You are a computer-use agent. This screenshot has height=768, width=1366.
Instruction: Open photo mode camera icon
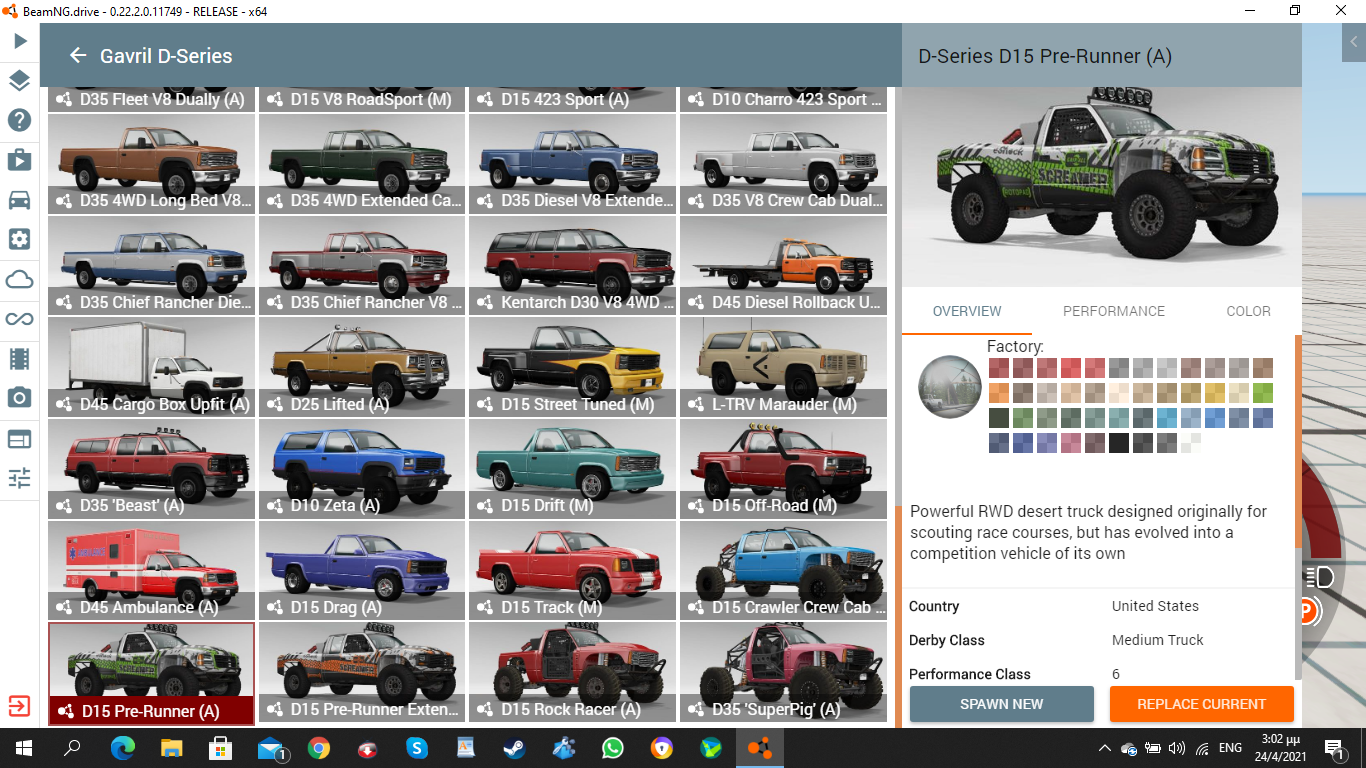point(20,398)
